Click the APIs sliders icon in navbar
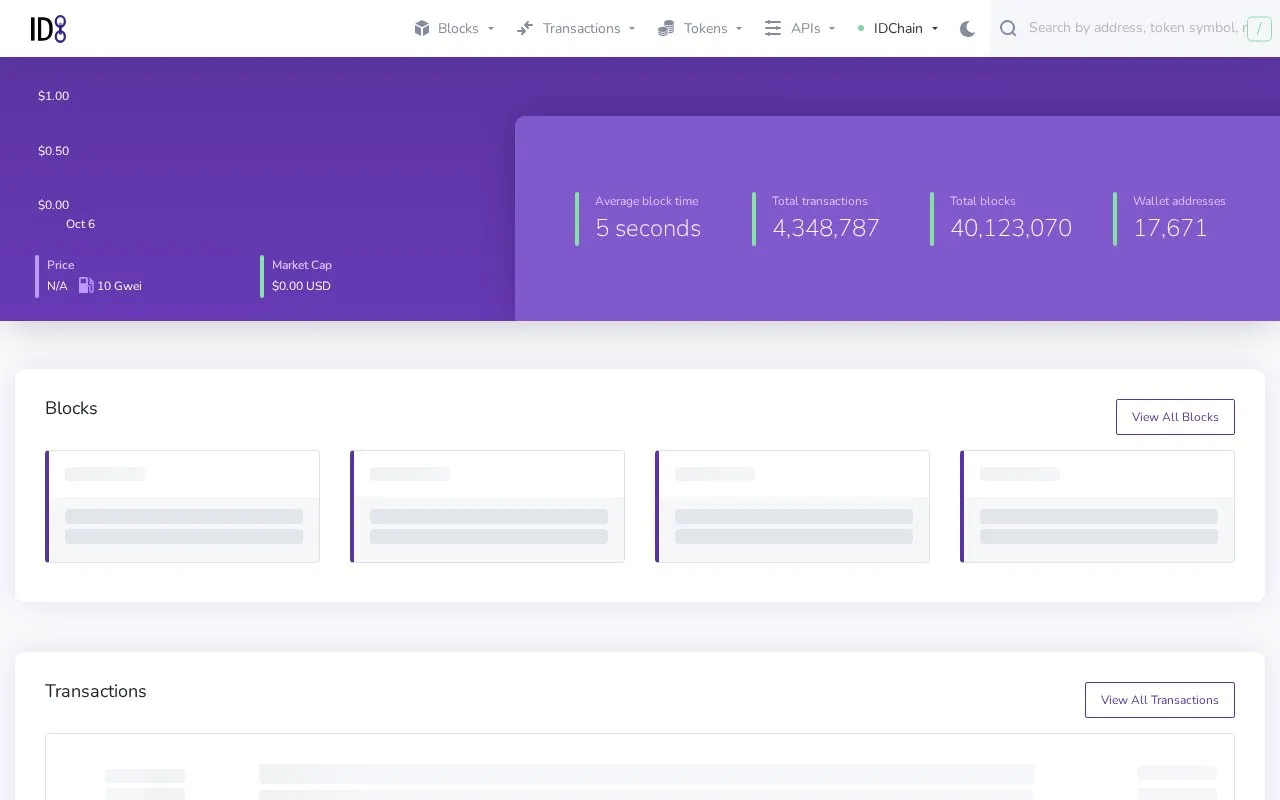The width and height of the screenshot is (1280, 800). (x=773, y=28)
